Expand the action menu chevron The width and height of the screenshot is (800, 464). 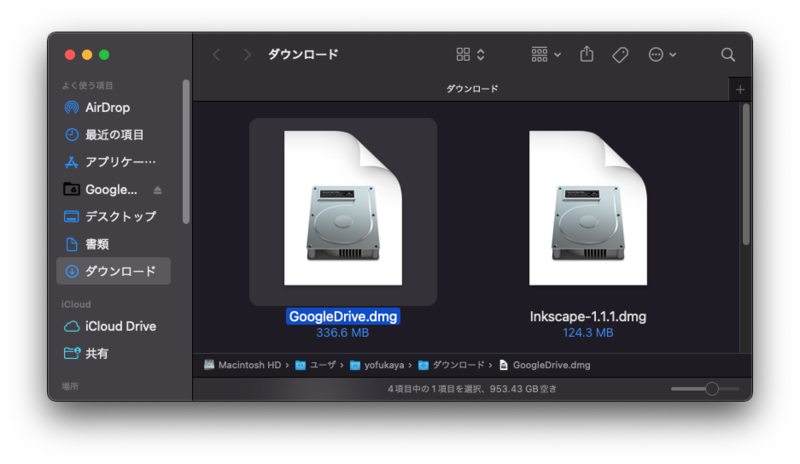673,55
